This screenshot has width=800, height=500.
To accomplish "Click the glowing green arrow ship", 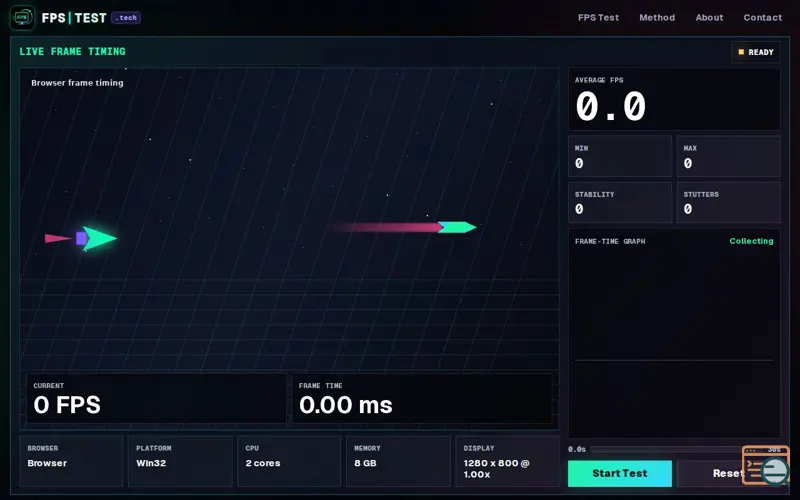I will [98, 238].
